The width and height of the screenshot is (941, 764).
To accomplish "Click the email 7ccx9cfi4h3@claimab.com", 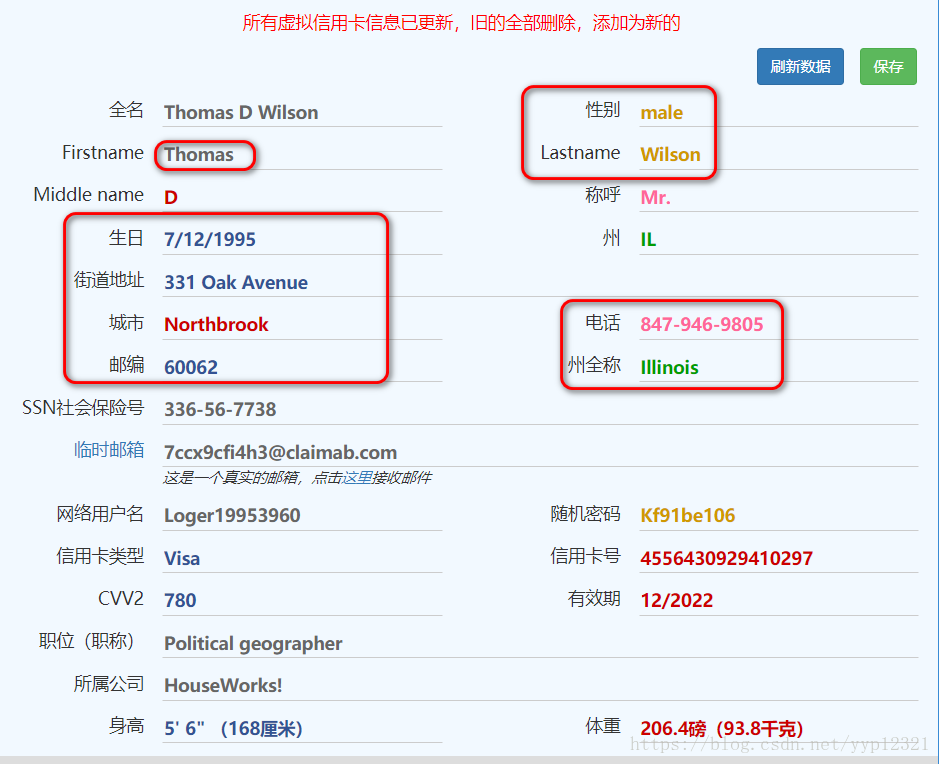I will [x=281, y=452].
